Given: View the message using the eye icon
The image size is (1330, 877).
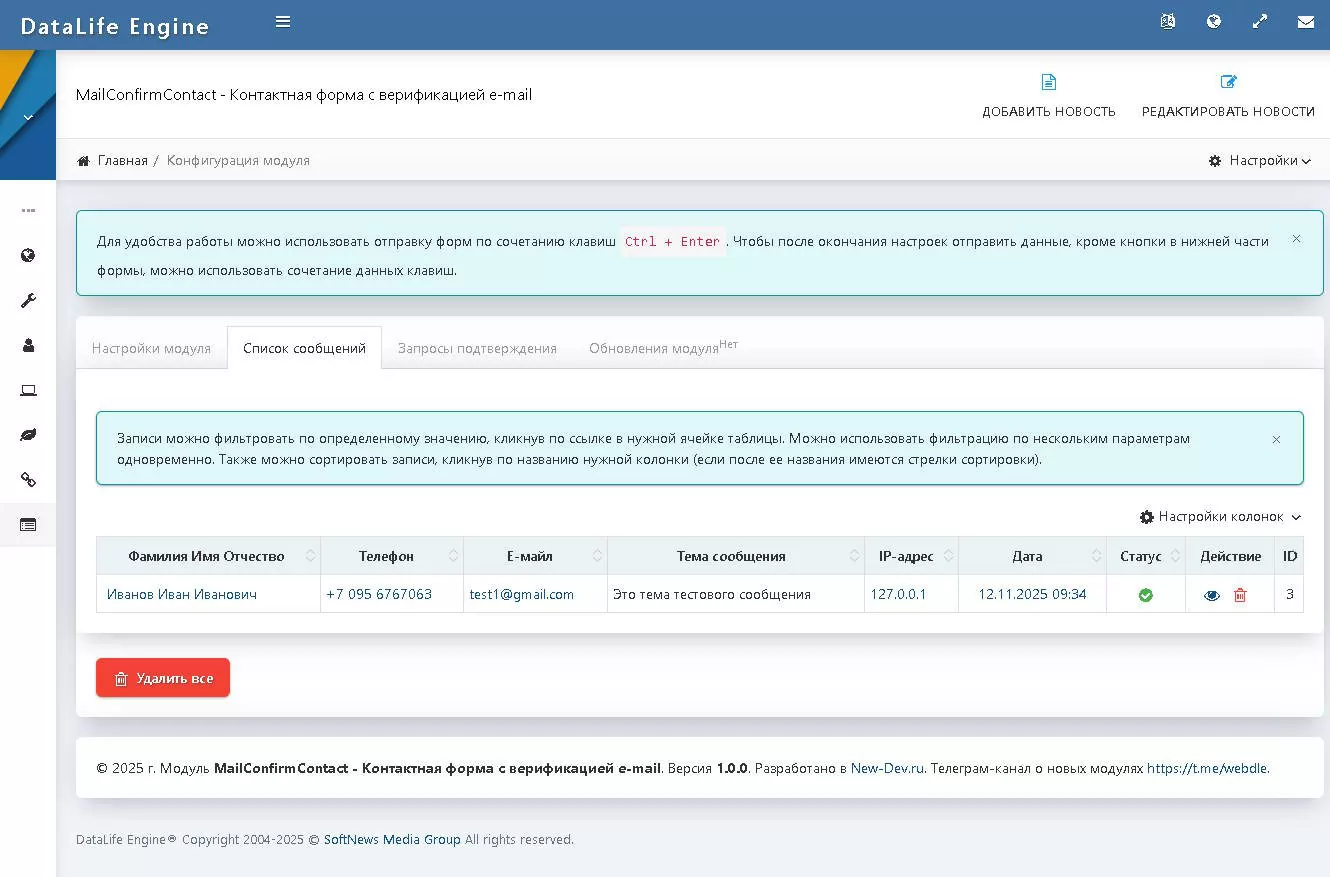Looking at the screenshot, I should pos(1212,595).
